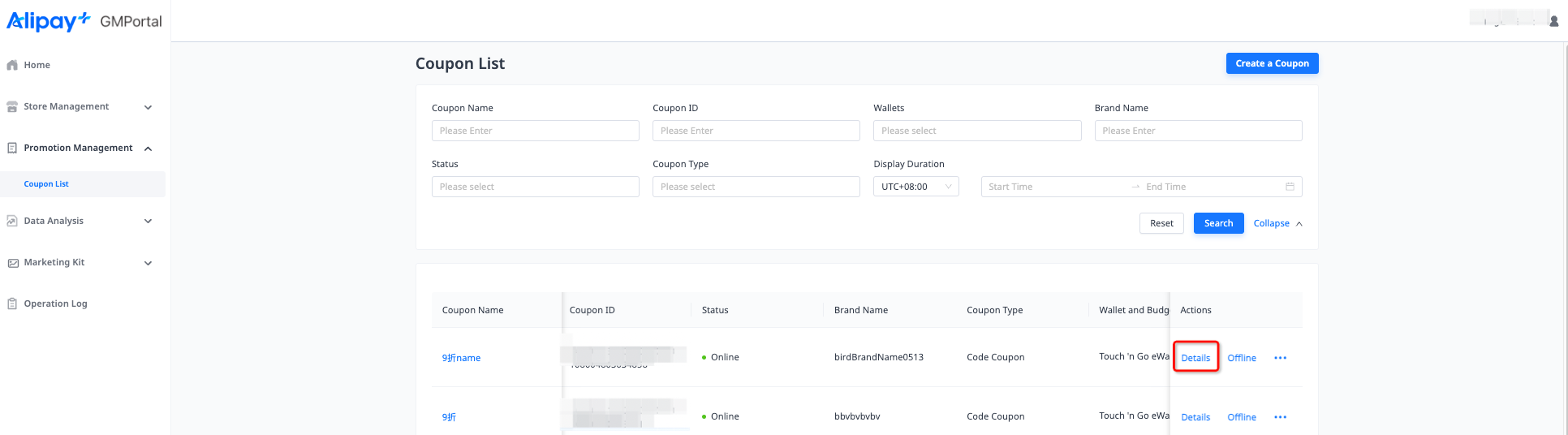1568x435 pixels.
Task: Click the Create a Coupon button
Action: (x=1272, y=63)
